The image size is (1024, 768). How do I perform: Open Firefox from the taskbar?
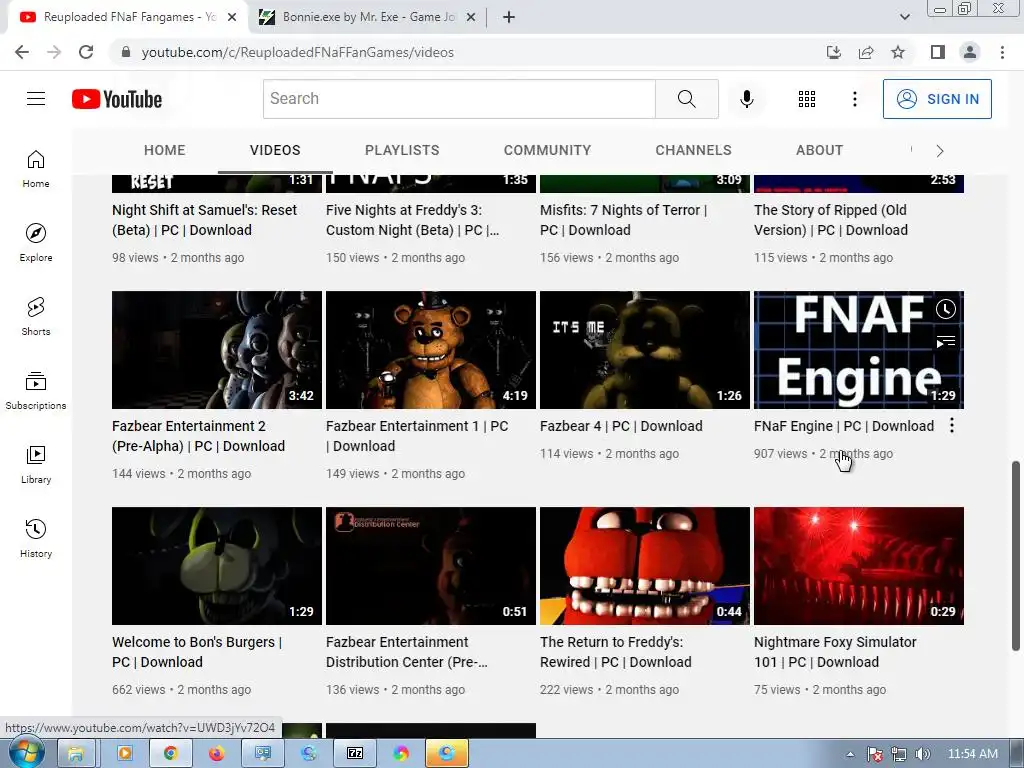(x=216, y=754)
